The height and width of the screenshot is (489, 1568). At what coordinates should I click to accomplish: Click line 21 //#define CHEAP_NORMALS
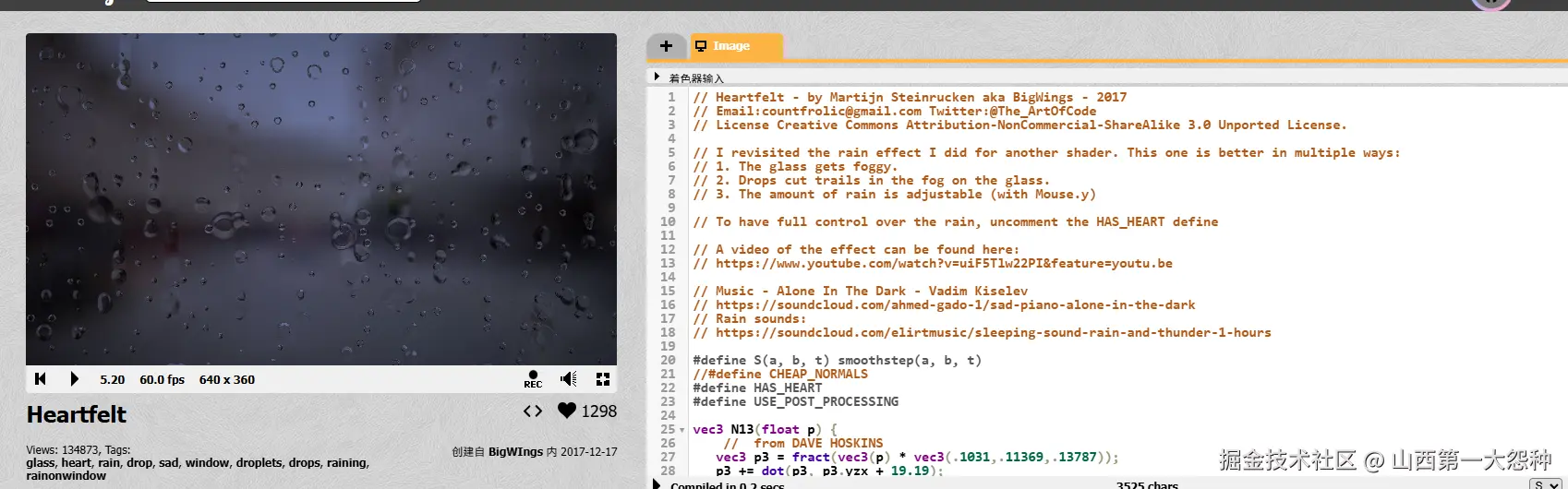tap(780, 374)
